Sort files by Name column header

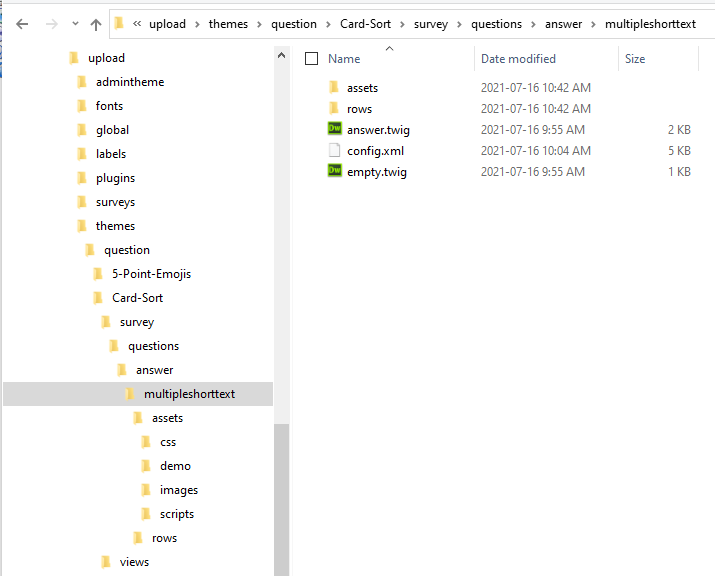tap(344, 59)
